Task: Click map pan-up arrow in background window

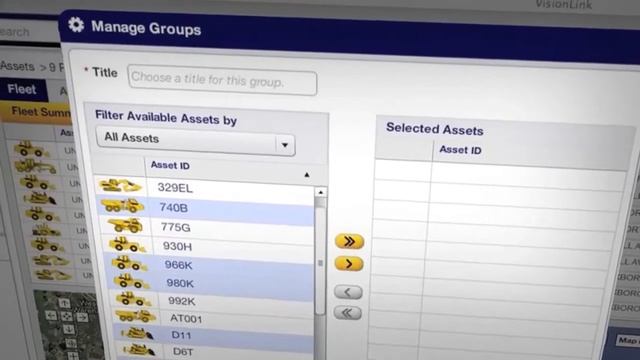Action: [64, 303]
